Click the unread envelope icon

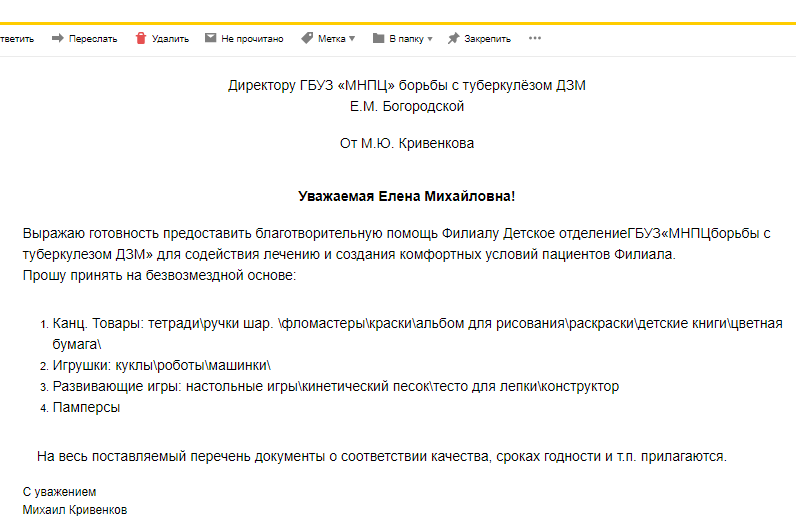(210, 39)
